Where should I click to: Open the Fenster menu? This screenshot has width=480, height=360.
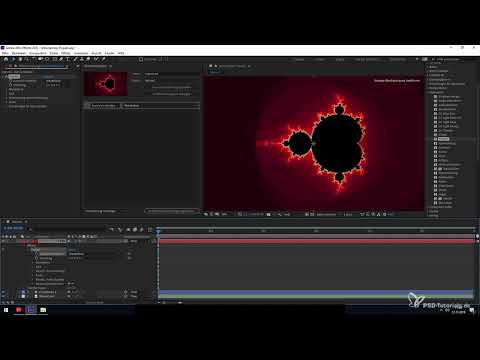[x=109, y=53]
